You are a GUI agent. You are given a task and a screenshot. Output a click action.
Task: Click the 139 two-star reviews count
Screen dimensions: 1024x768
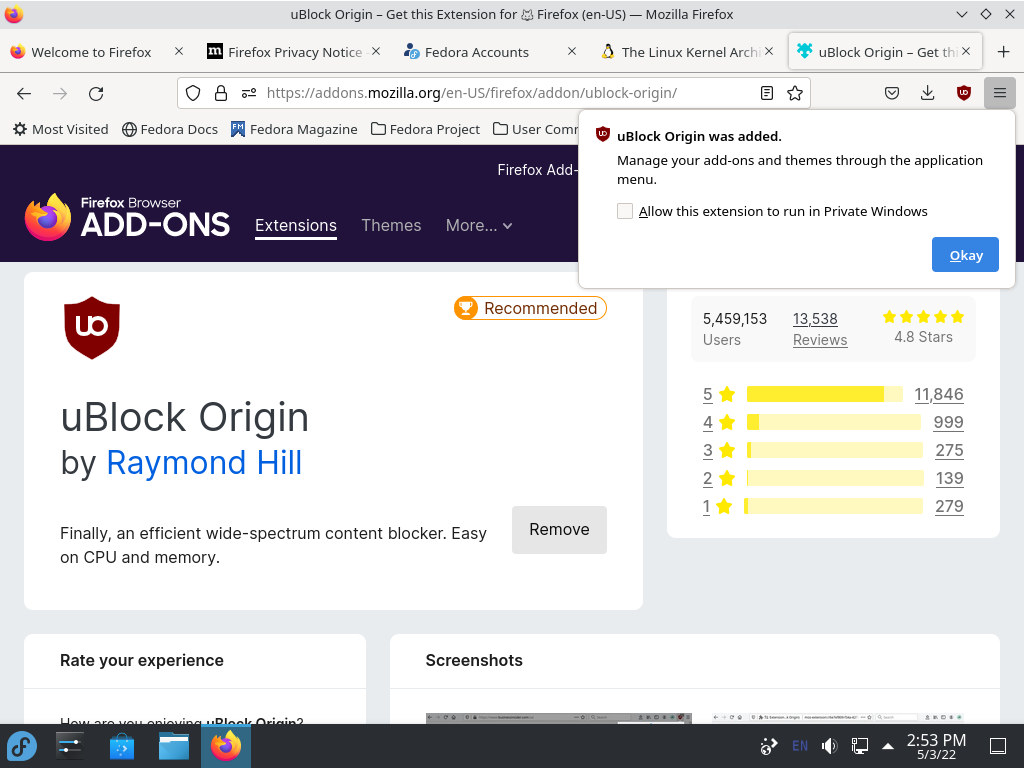click(x=950, y=478)
